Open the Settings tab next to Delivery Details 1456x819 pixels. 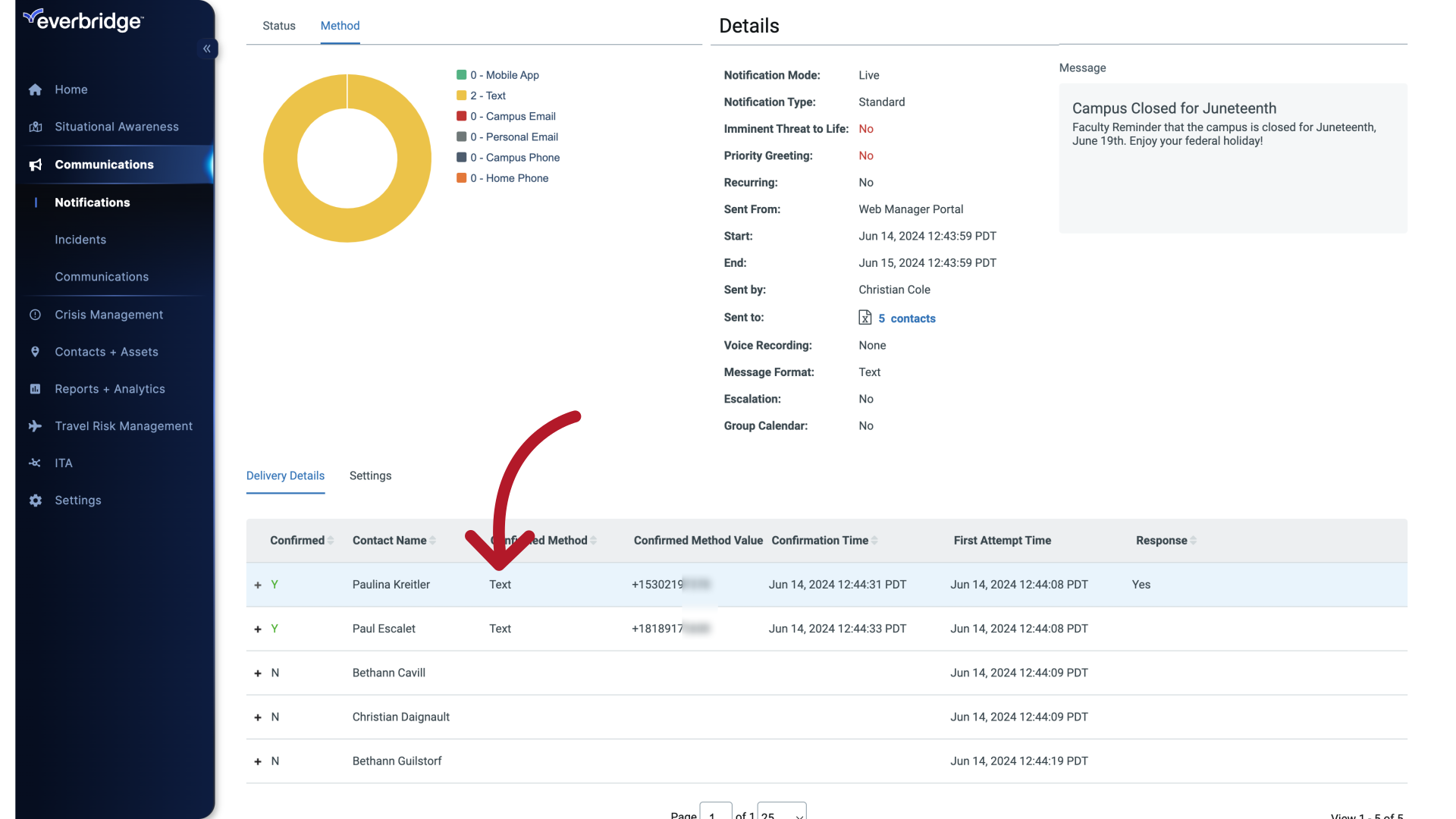(370, 475)
